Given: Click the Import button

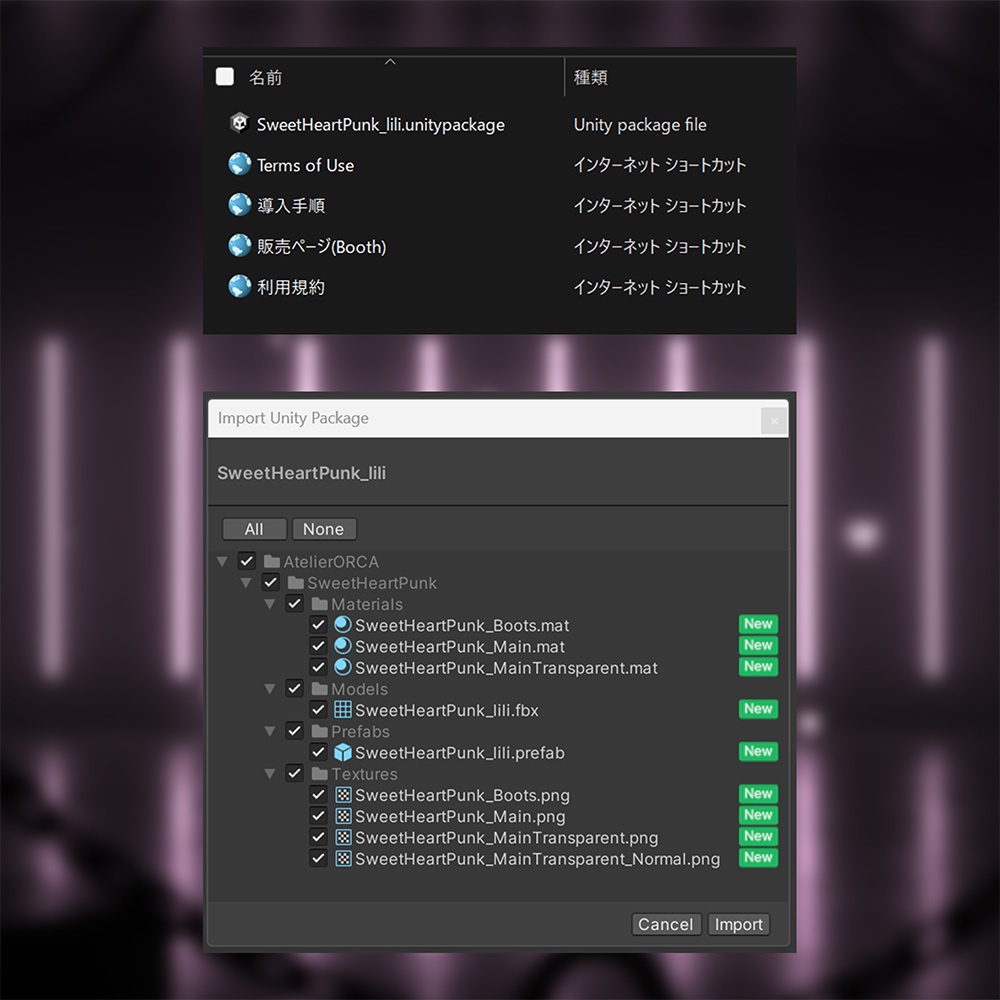Looking at the screenshot, I should pyautogui.click(x=739, y=924).
